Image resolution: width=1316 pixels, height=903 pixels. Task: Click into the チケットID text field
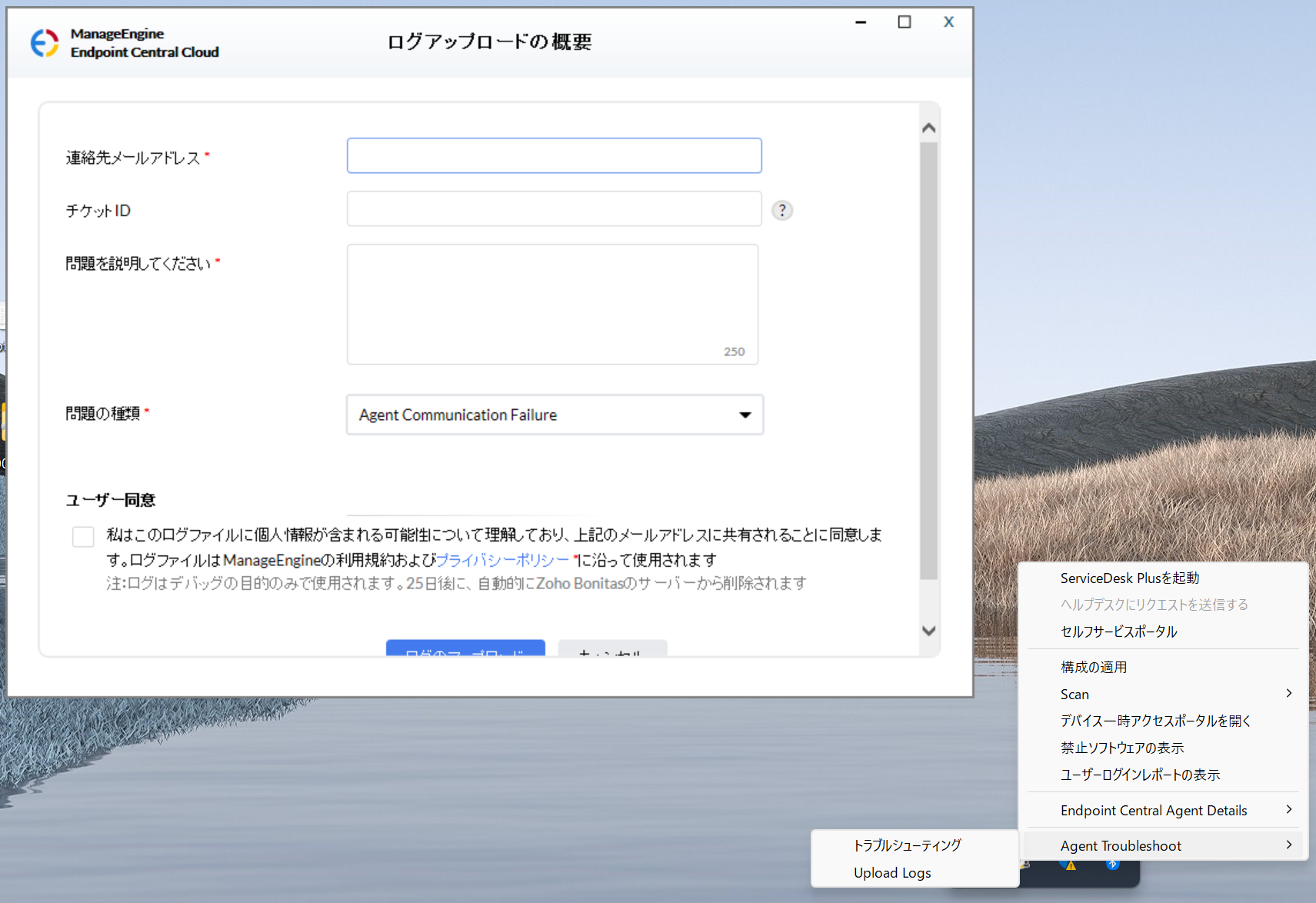click(555, 209)
